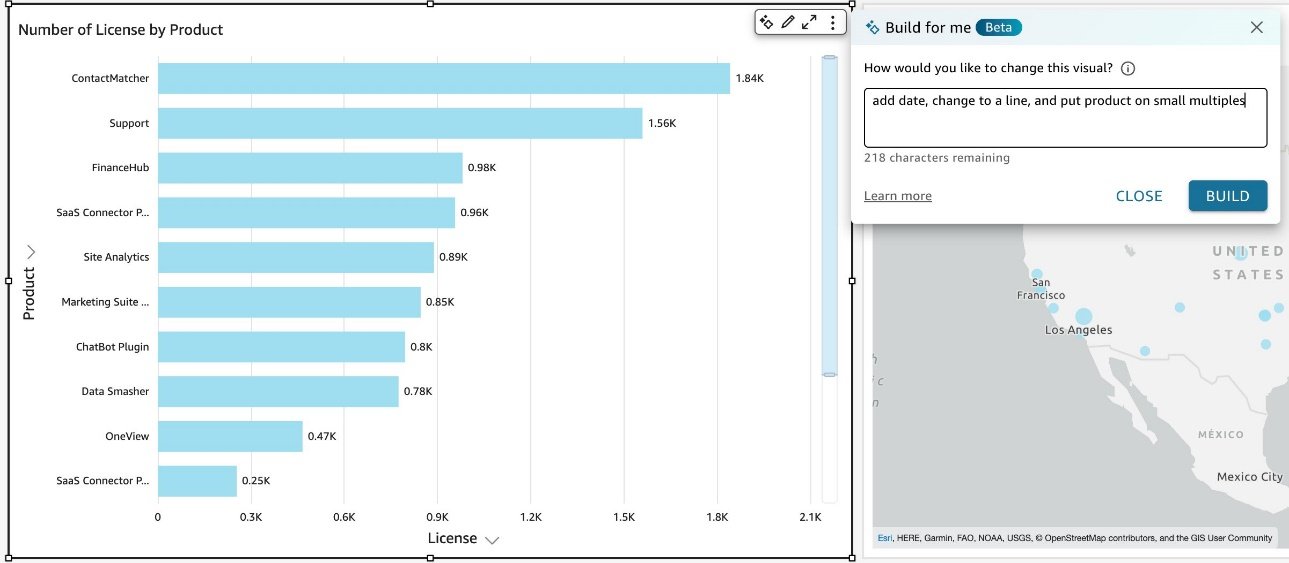Click the BUILD button
Image resolution: width=1289 pixels, height=563 pixels.
(x=1227, y=196)
